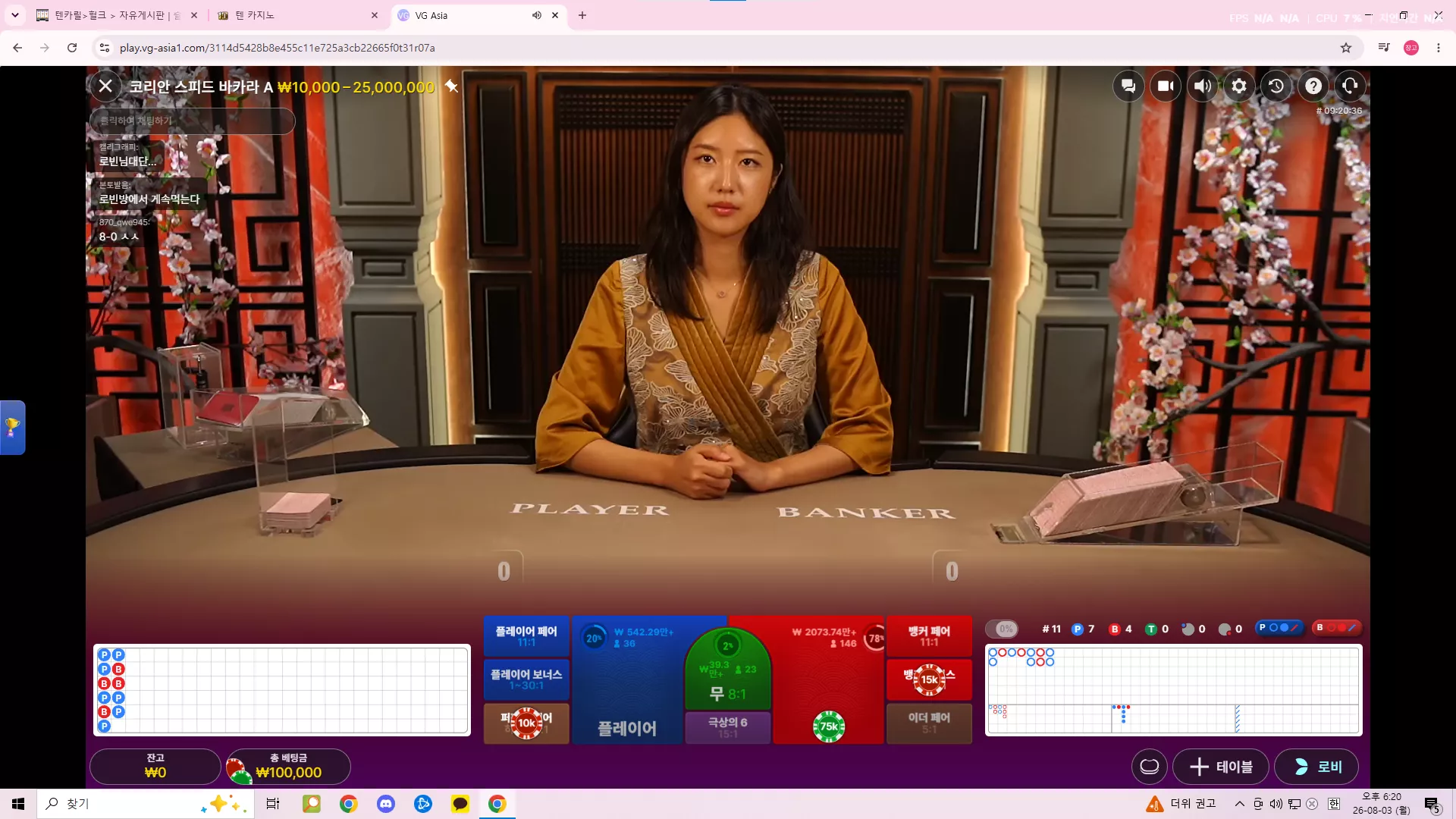View the 총 베팅금 total bet display
The width and height of the screenshot is (1456, 819).
click(289, 766)
